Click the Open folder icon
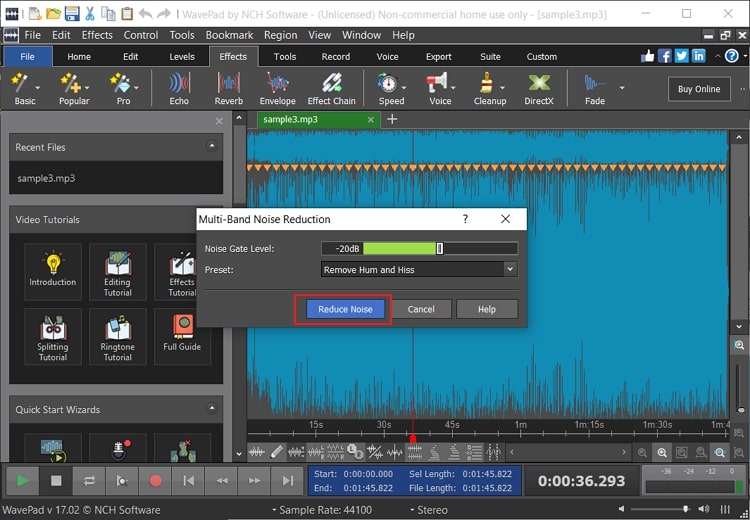Image resolution: width=750 pixels, height=520 pixels. [53, 13]
